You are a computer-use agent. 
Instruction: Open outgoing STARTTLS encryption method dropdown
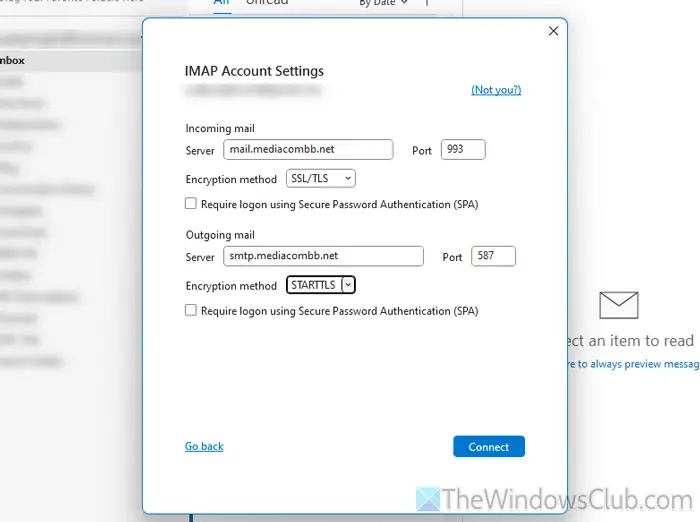coord(321,285)
